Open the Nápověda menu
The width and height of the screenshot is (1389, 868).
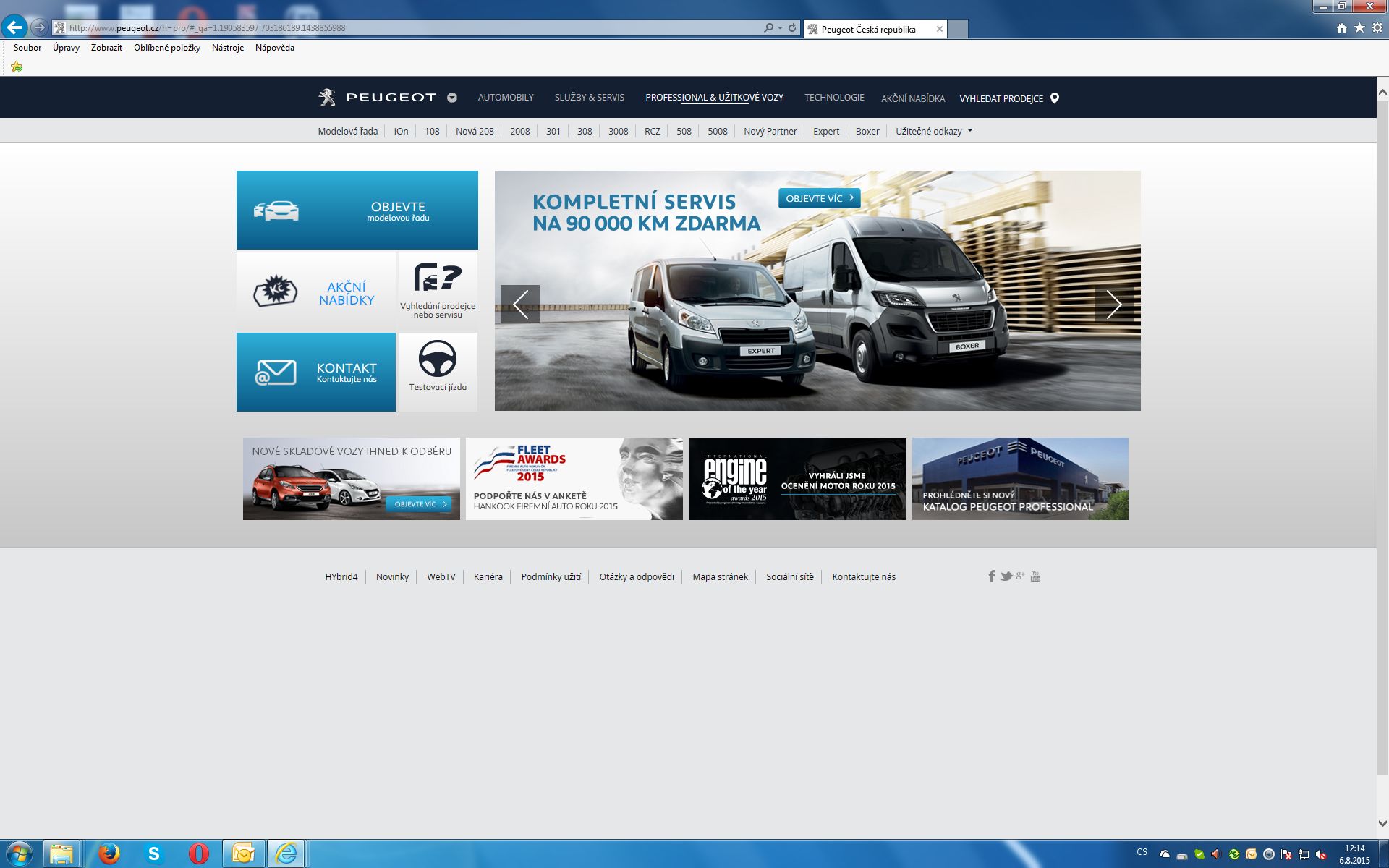click(x=275, y=48)
